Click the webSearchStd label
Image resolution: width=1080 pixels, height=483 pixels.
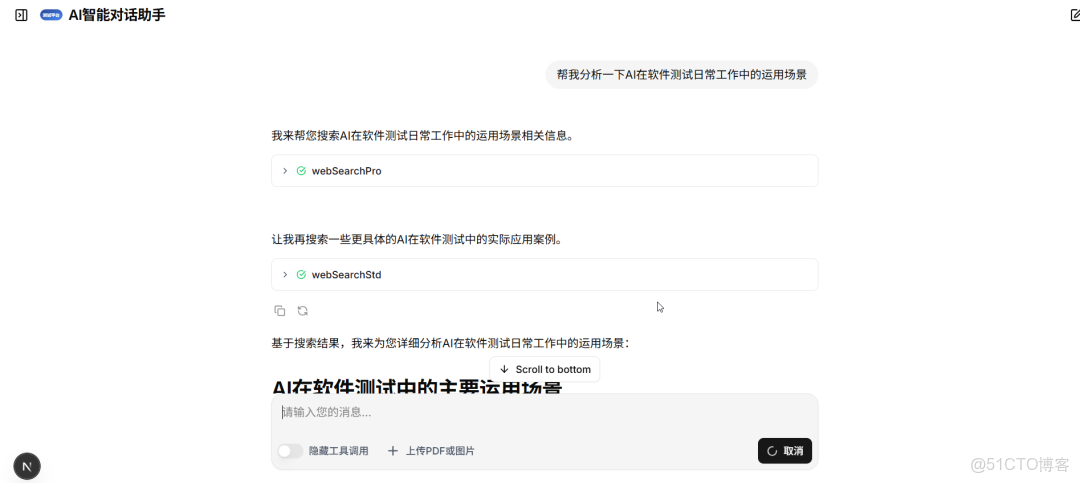346,274
